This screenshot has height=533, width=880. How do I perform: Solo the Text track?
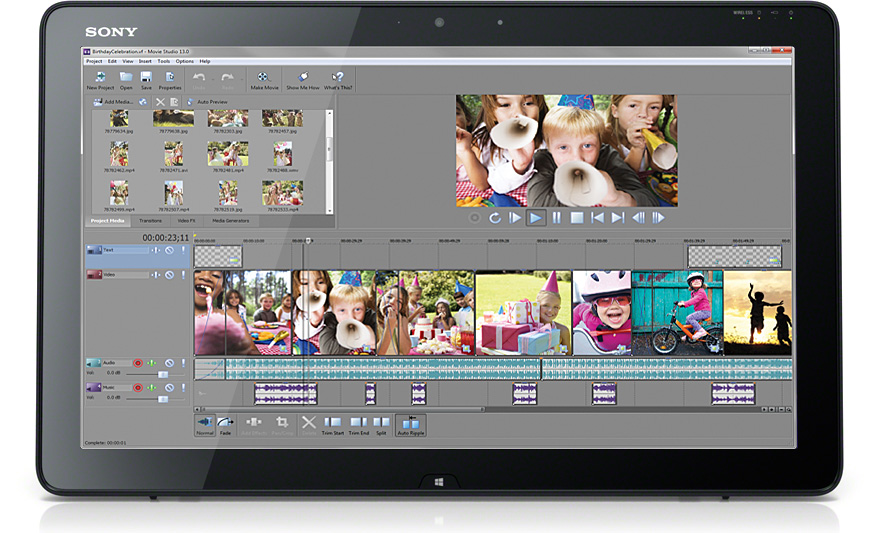[x=183, y=250]
